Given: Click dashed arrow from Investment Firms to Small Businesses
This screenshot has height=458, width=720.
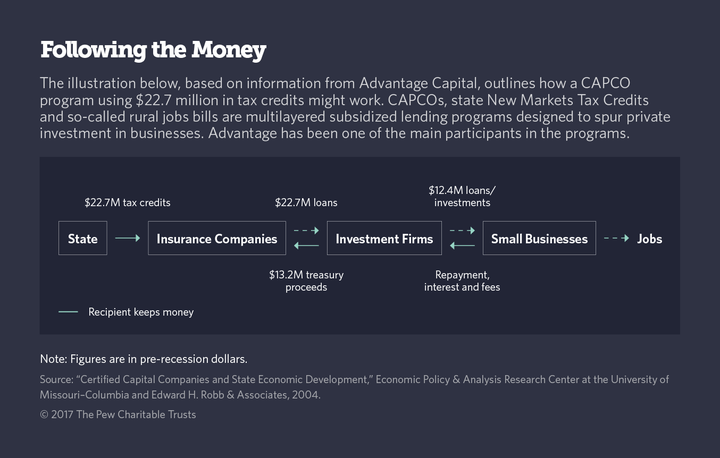Looking at the screenshot, I should click(462, 231).
